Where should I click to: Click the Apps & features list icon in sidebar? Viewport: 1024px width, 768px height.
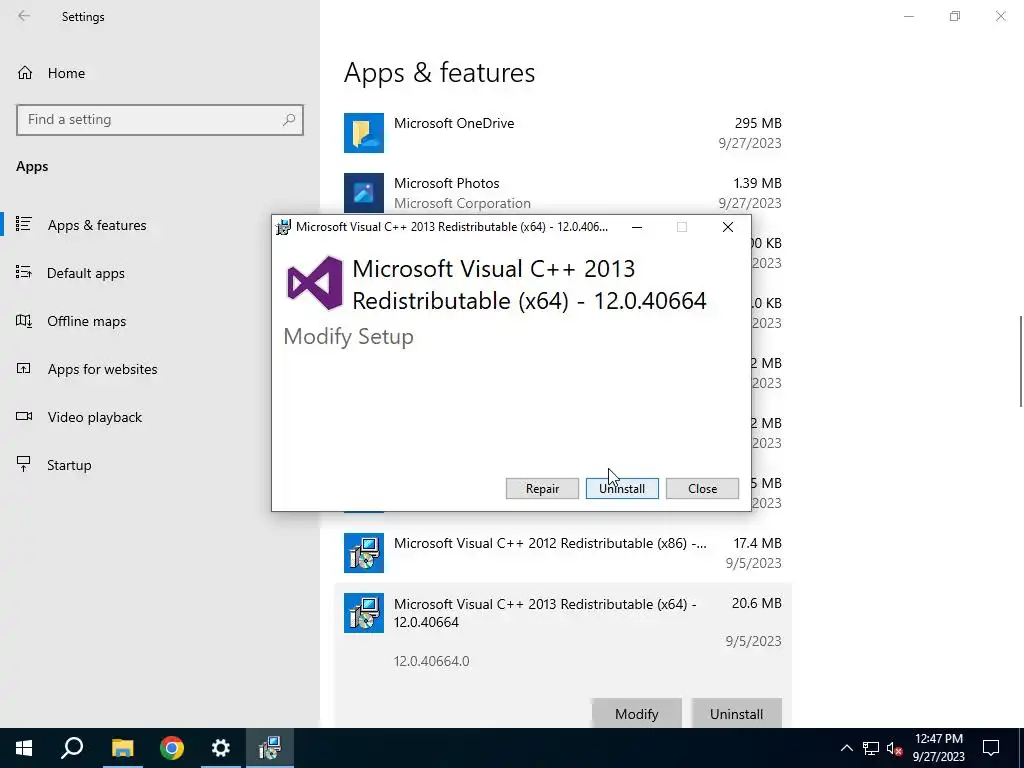coord(24,224)
